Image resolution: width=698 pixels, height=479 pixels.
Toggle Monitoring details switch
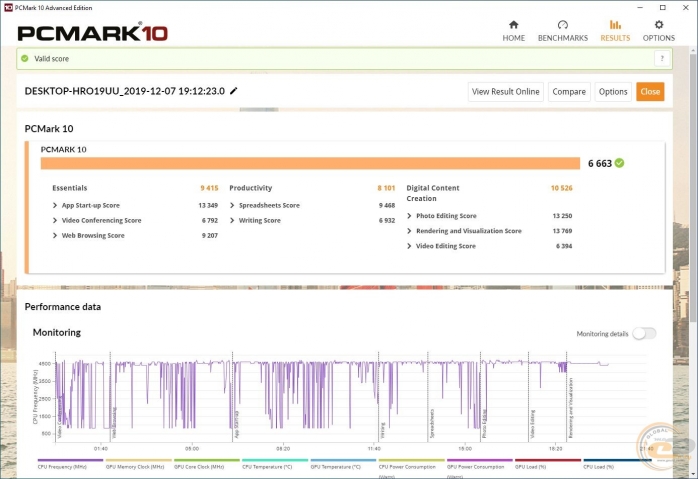click(644, 333)
